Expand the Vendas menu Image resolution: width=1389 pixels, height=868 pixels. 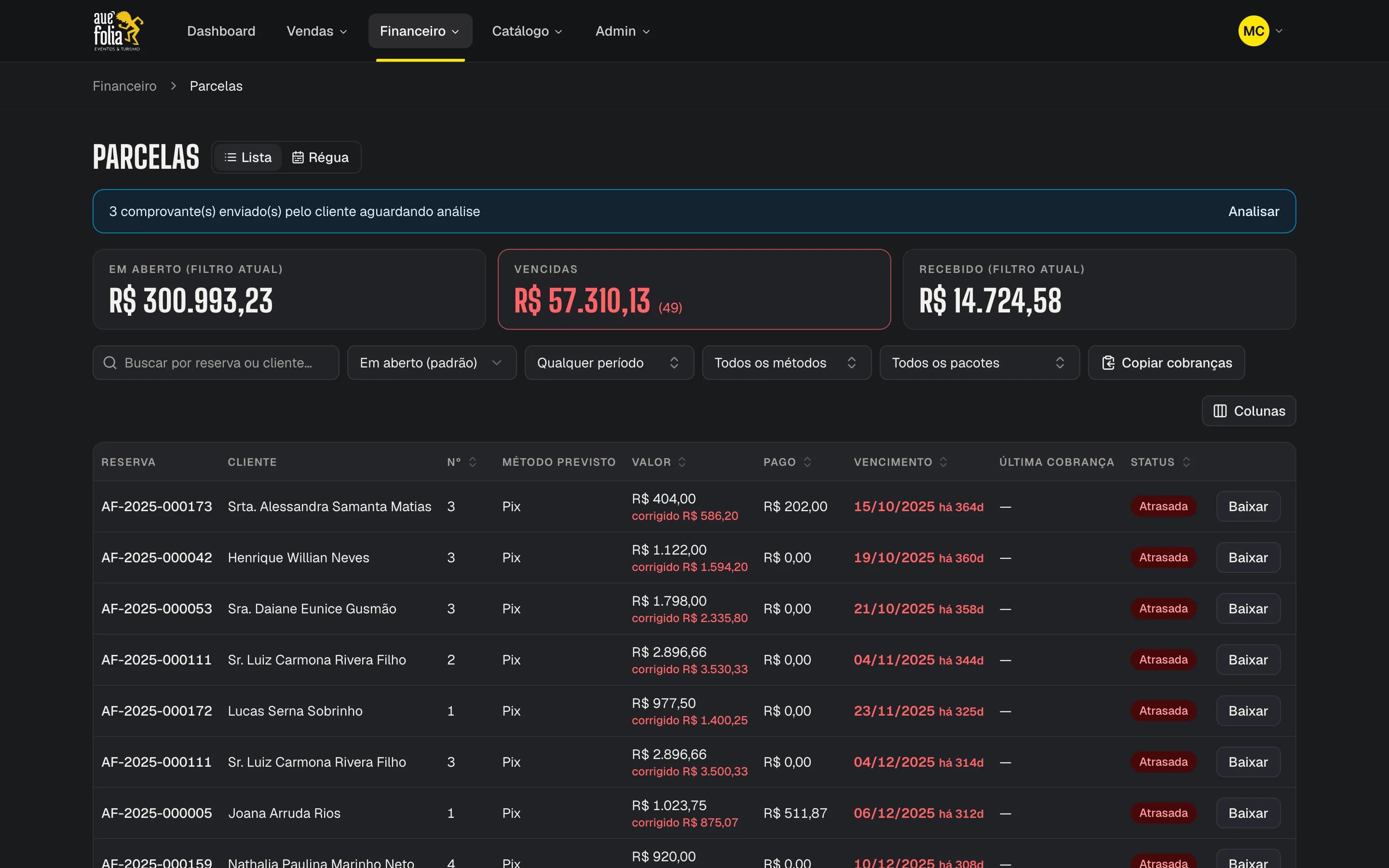[x=317, y=31]
